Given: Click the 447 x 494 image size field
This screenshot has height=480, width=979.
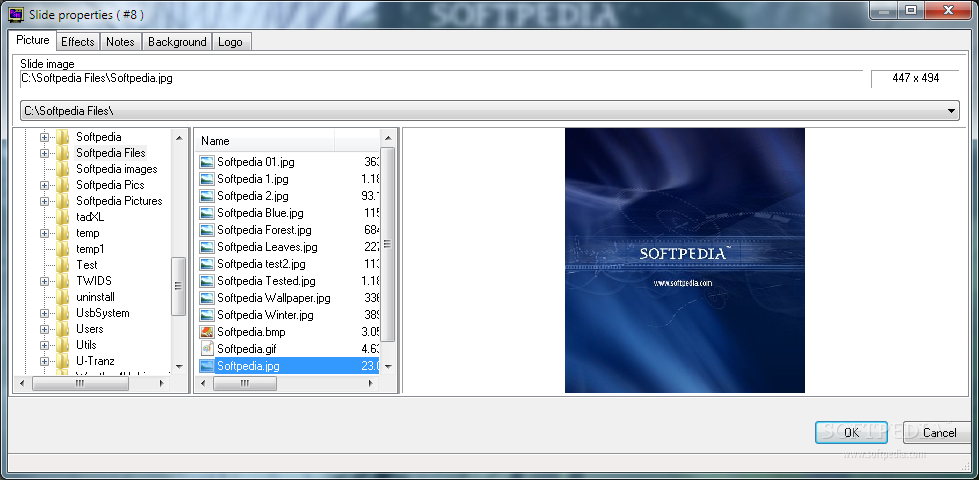Looking at the screenshot, I should click(915, 79).
